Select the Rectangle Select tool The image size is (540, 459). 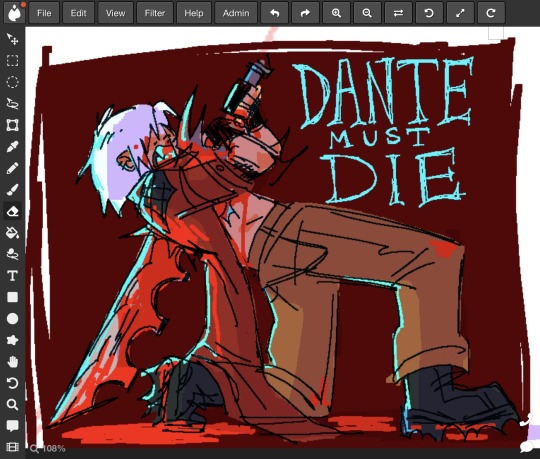coord(12,61)
